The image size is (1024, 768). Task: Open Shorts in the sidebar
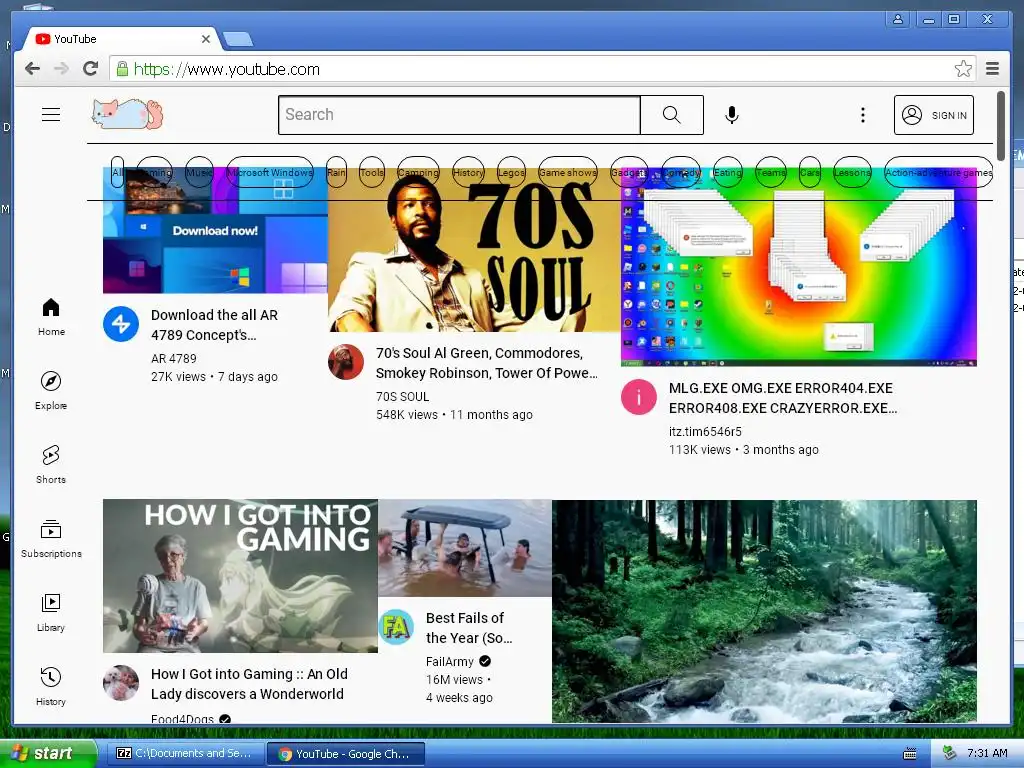point(51,465)
